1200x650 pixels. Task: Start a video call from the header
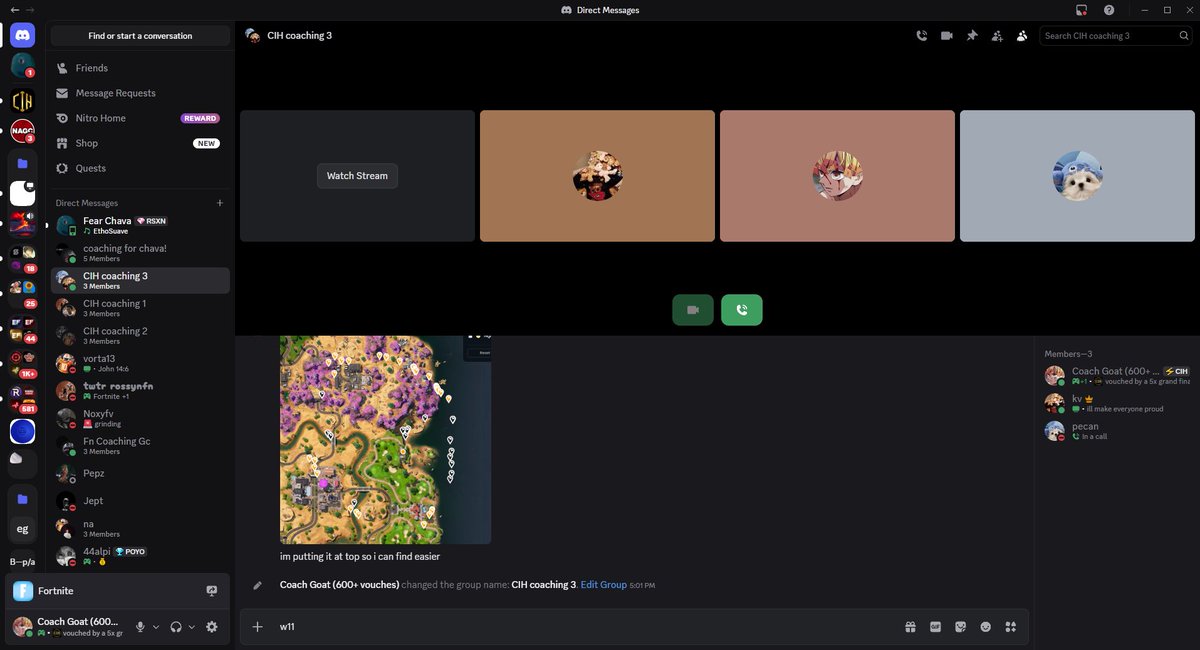(x=946, y=35)
